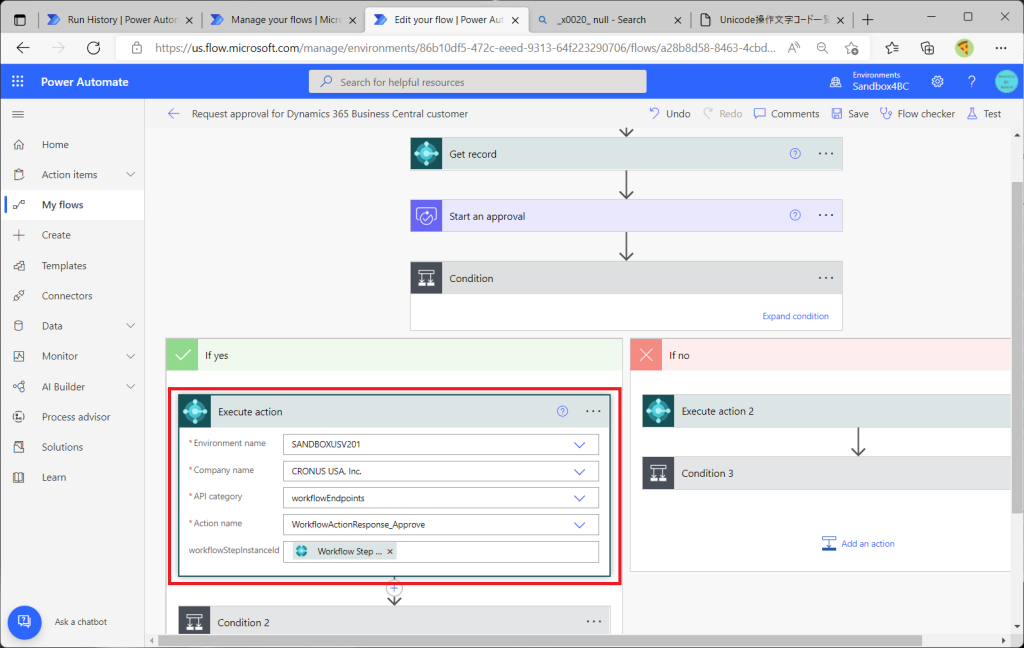Click the Business Central icon on Get record
Screen dimensions: 1024x648
click(x=426, y=154)
